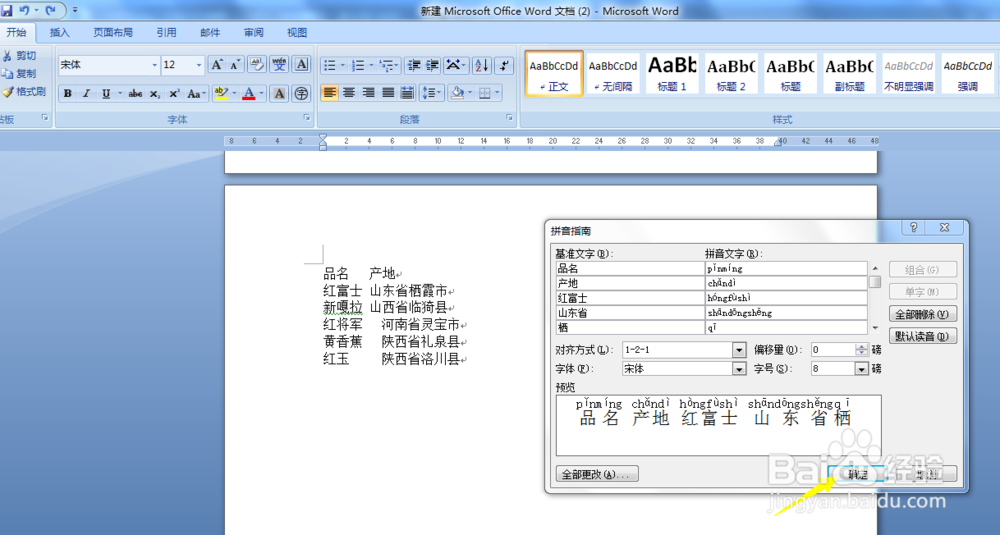Switch to the 页面布局 ribbon tab
Screen dimensions: 1000x535
click(x=113, y=33)
